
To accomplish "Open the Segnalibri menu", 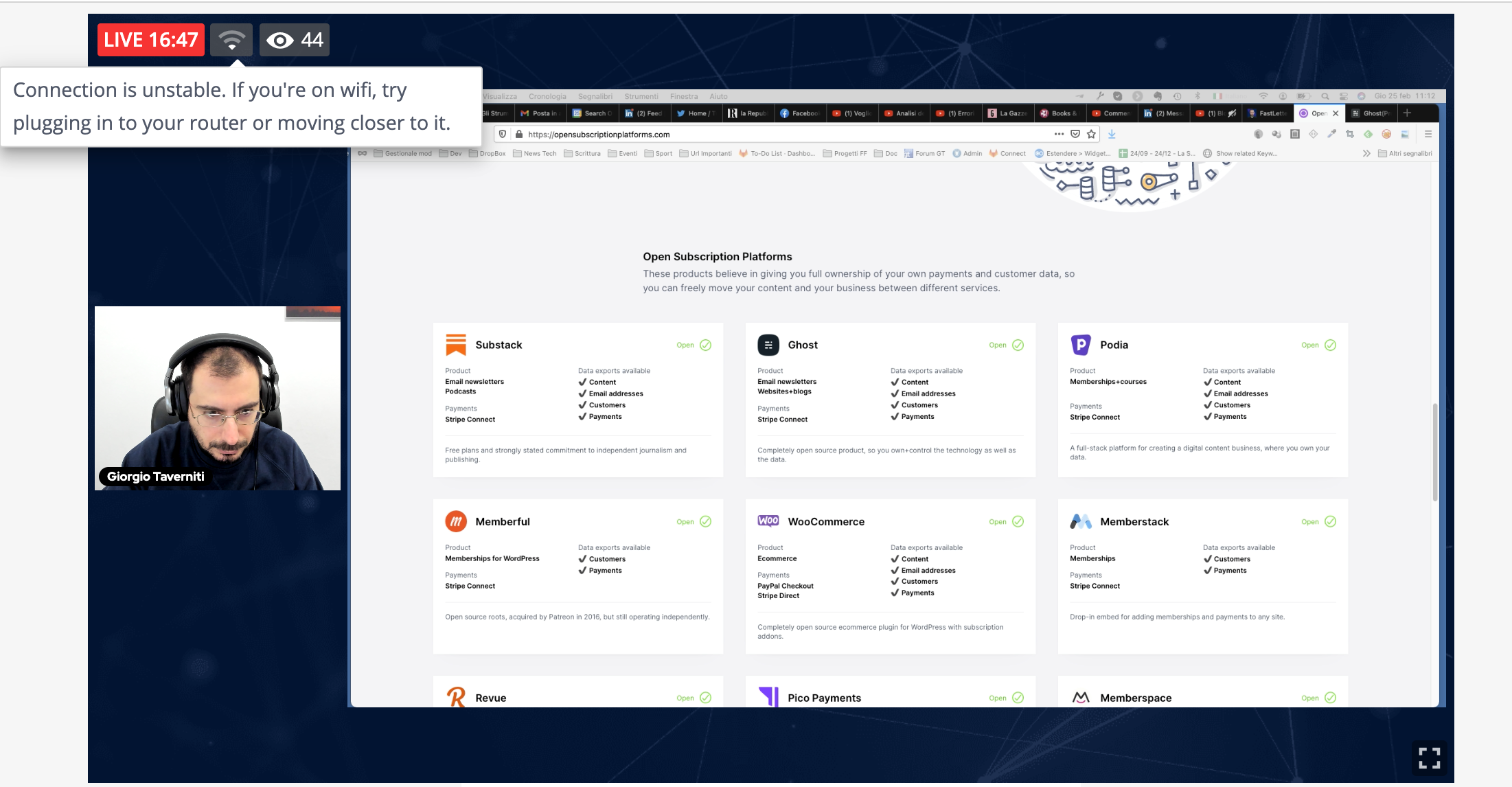I will click(595, 96).
